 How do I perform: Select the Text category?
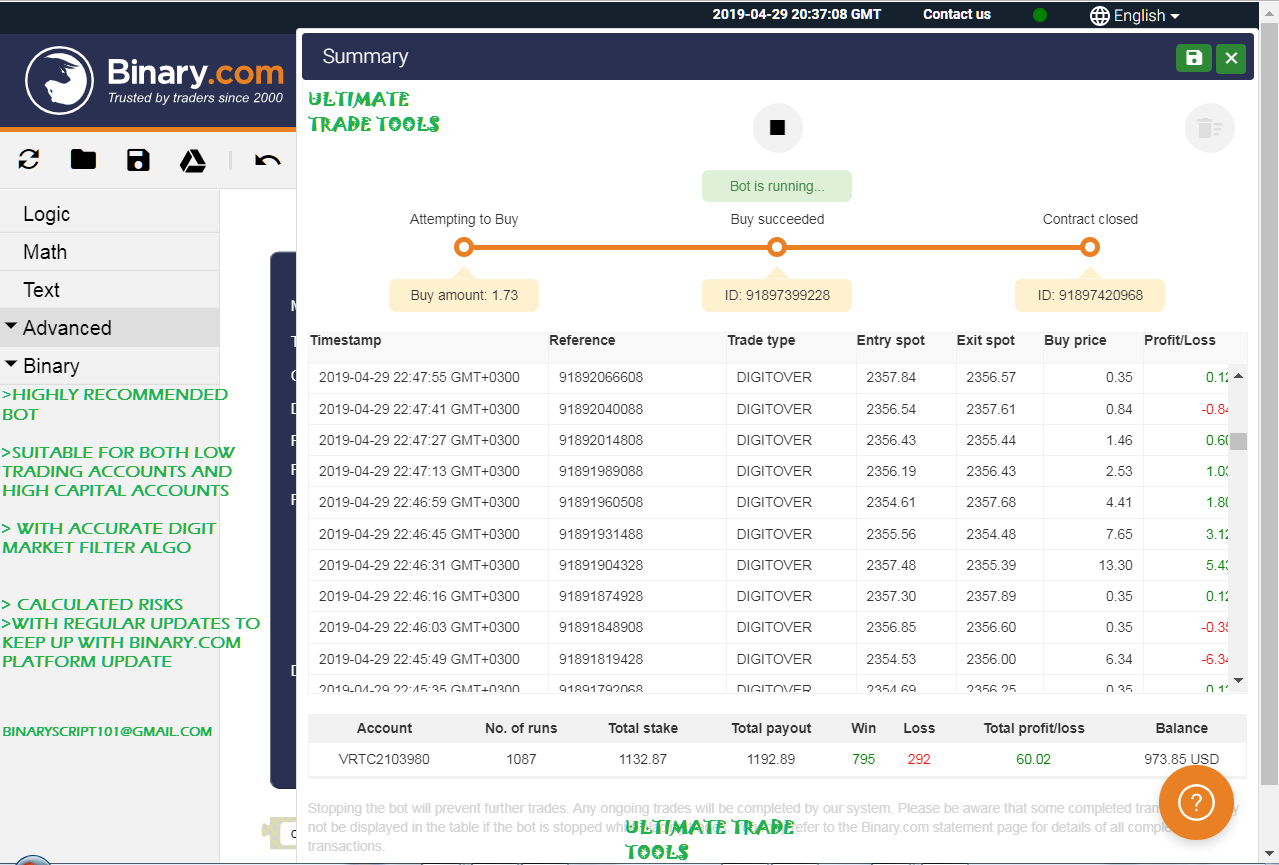coord(109,290)
